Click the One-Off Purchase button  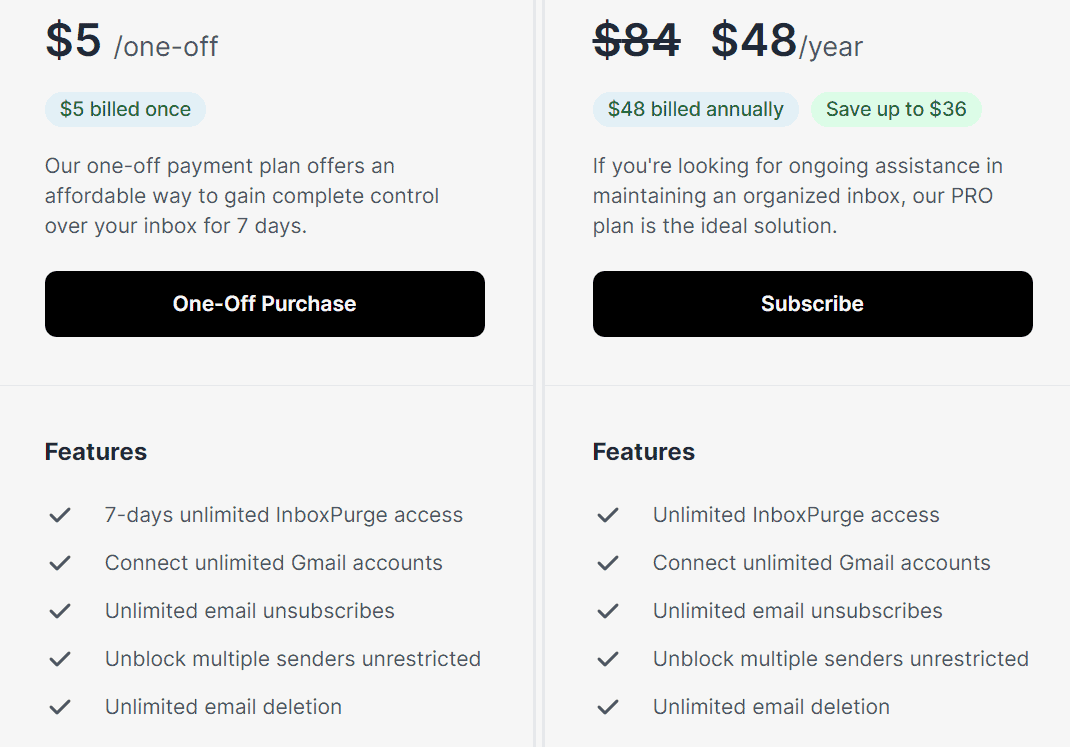tap(264, 303)
